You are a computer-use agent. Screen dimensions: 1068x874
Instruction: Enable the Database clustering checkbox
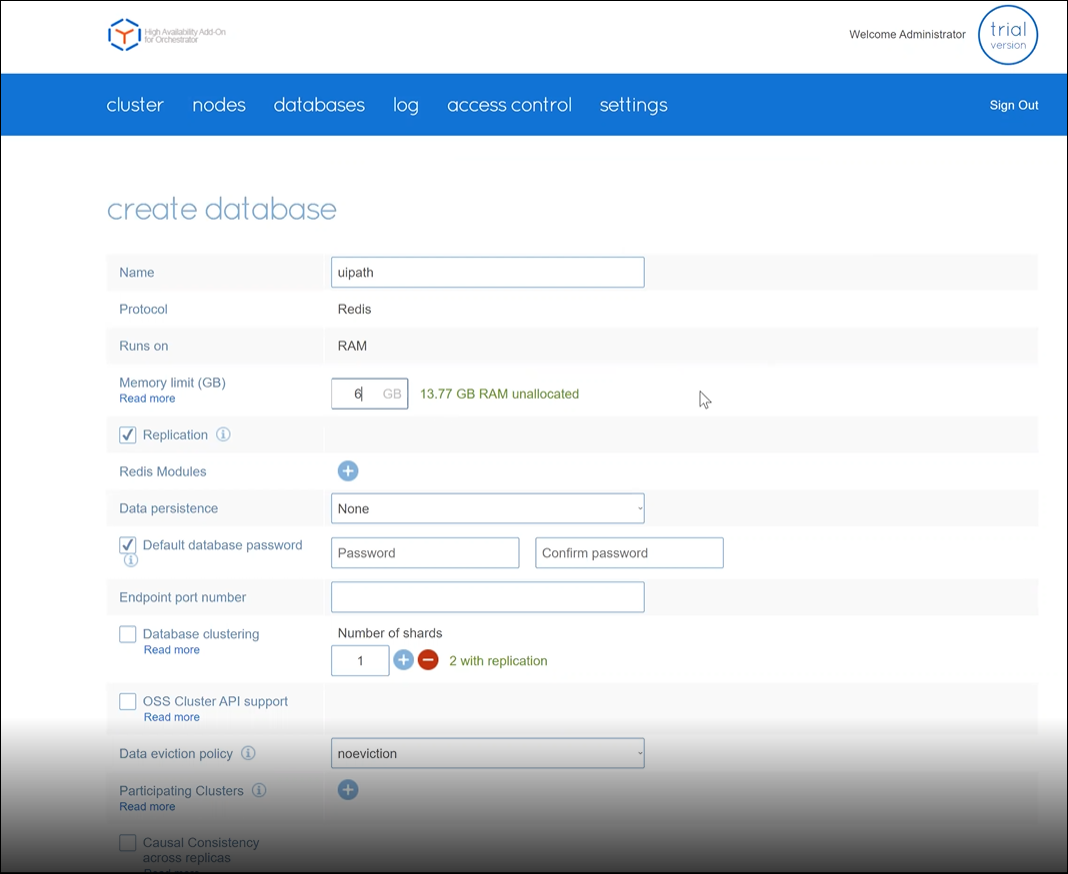(x=128, y=634)
